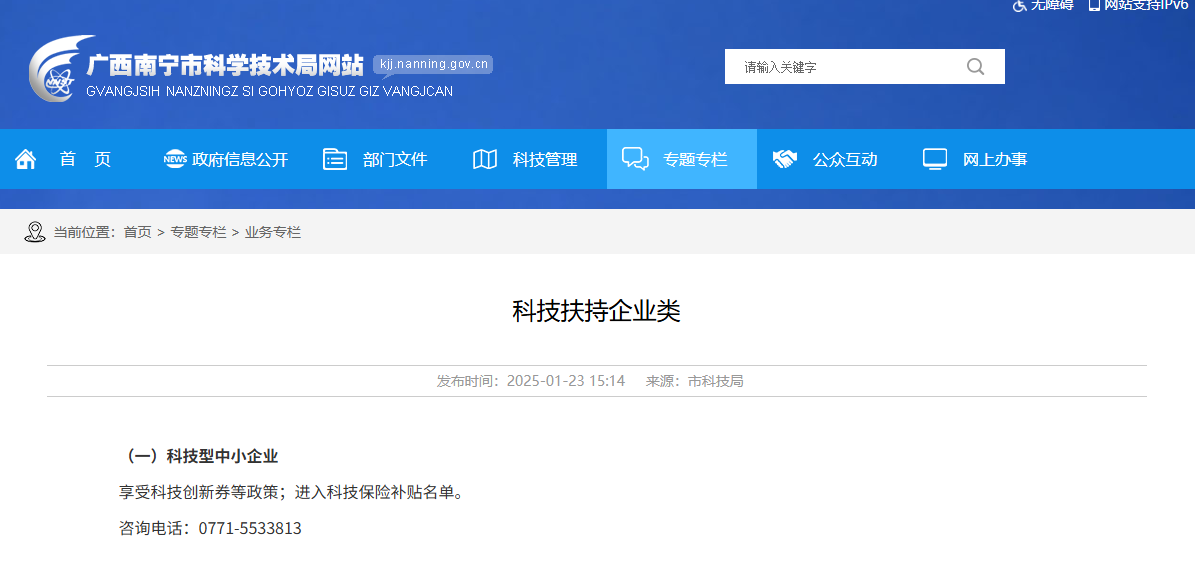Click the kjj.nanning.gov.cn domain badge
The width and height of the screenshot is (1195, 588).
(x=432, y=64)
